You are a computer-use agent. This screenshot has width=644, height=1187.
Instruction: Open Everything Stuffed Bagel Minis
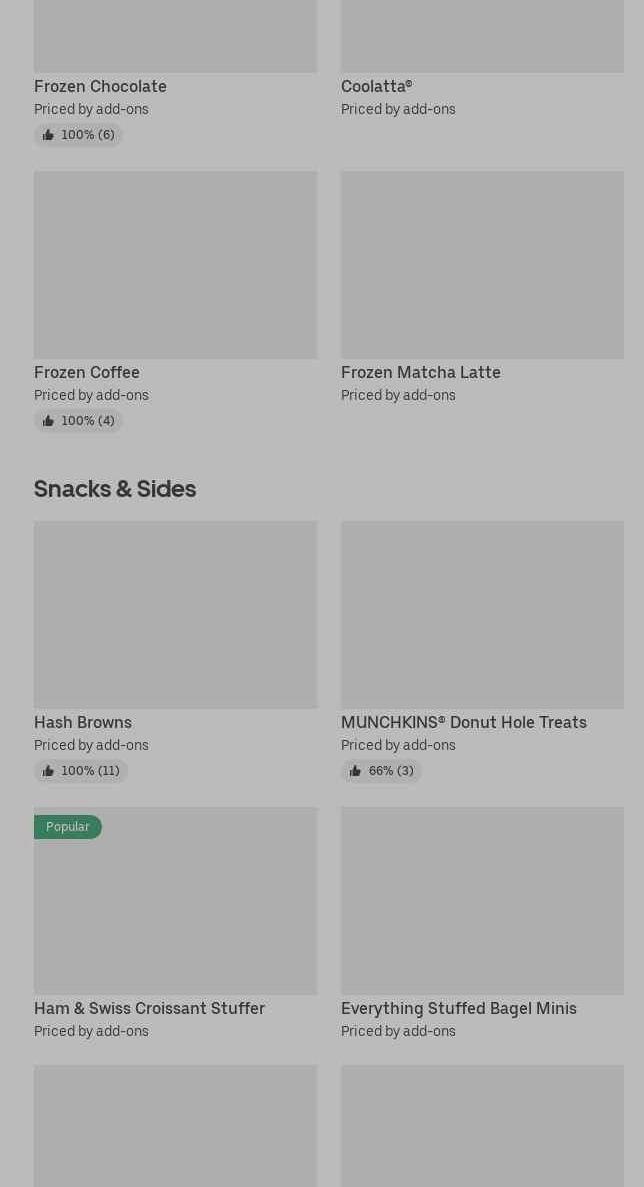[458, 1009]
